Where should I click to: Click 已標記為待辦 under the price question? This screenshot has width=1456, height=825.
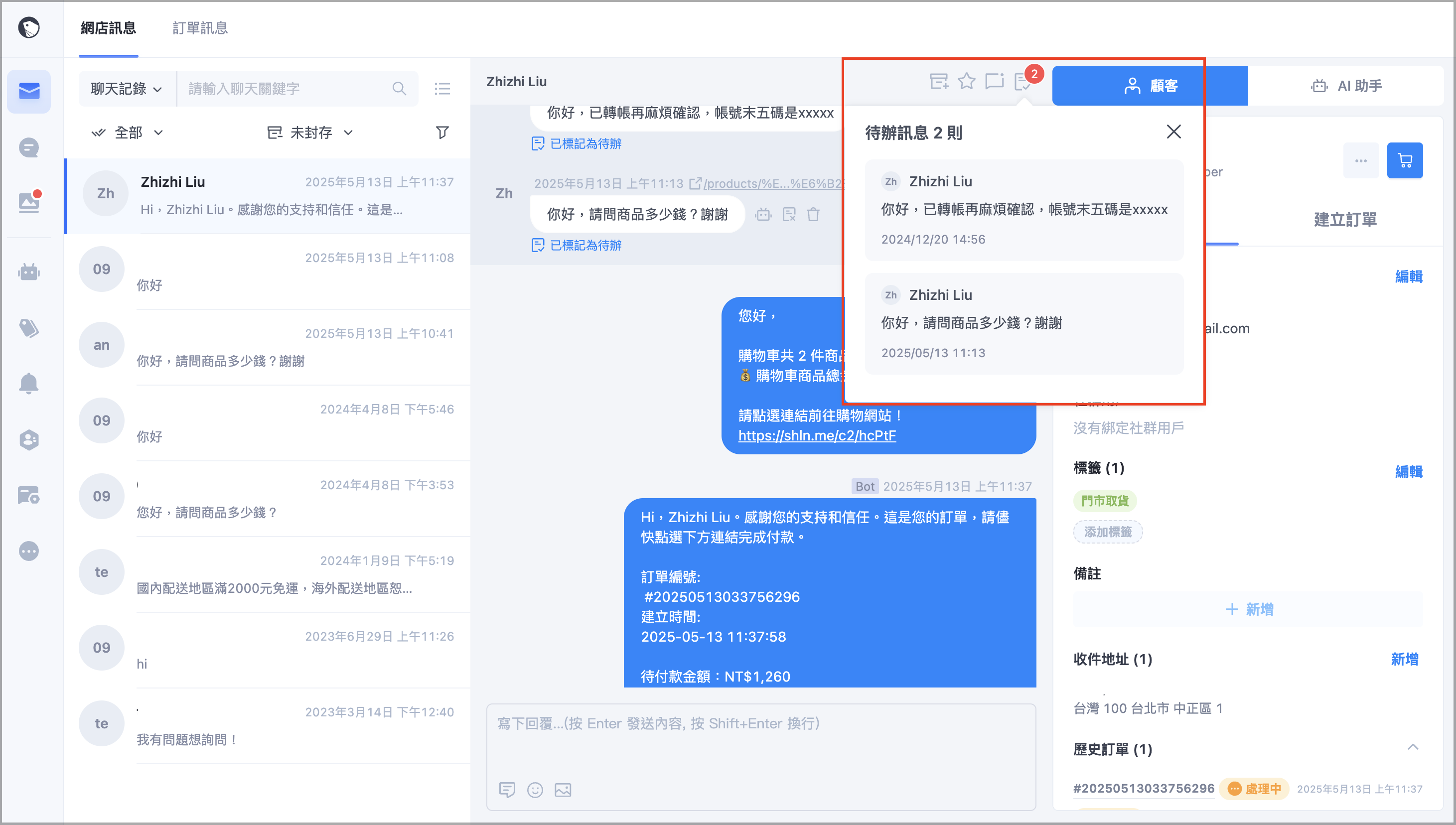tap(577, 245)
